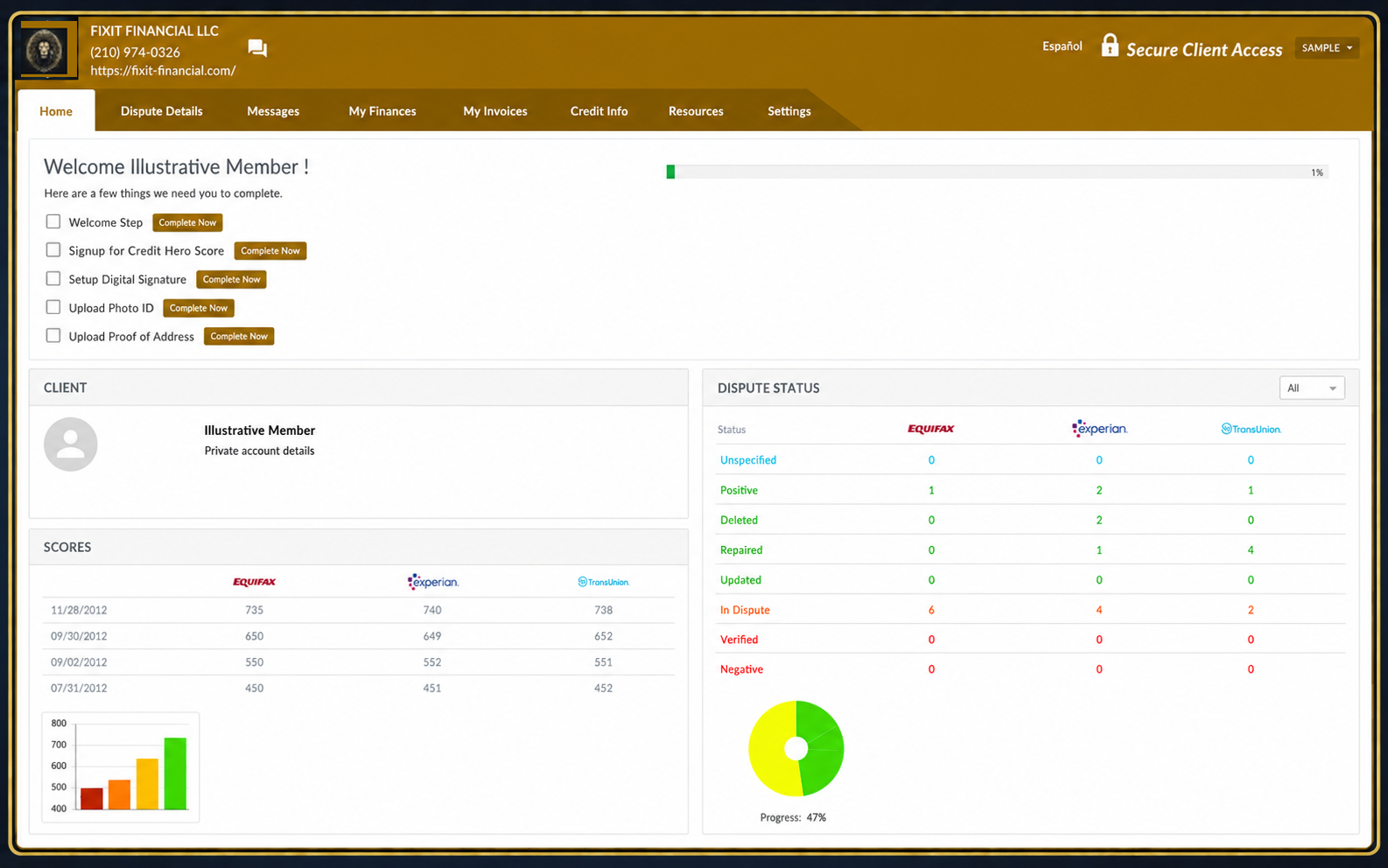Open the fixit-financial.com website link
The height and width of the screenshot is (868, 1388).
[163, 71]
